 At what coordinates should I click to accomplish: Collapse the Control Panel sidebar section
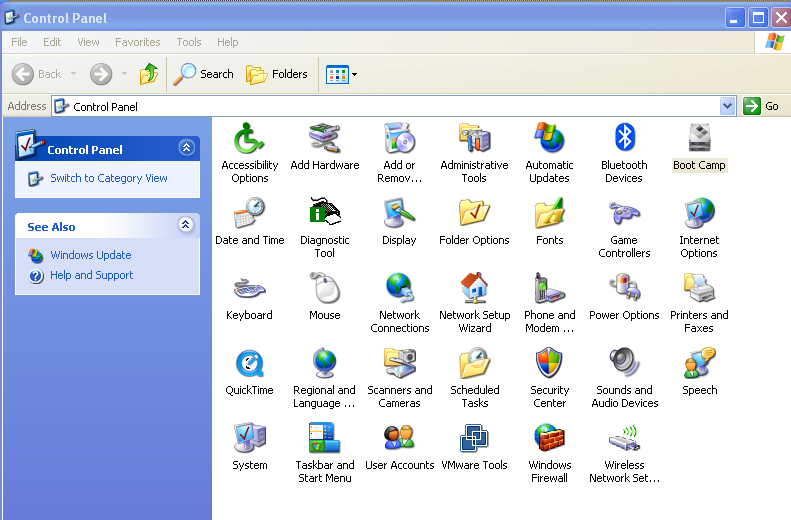186,148
